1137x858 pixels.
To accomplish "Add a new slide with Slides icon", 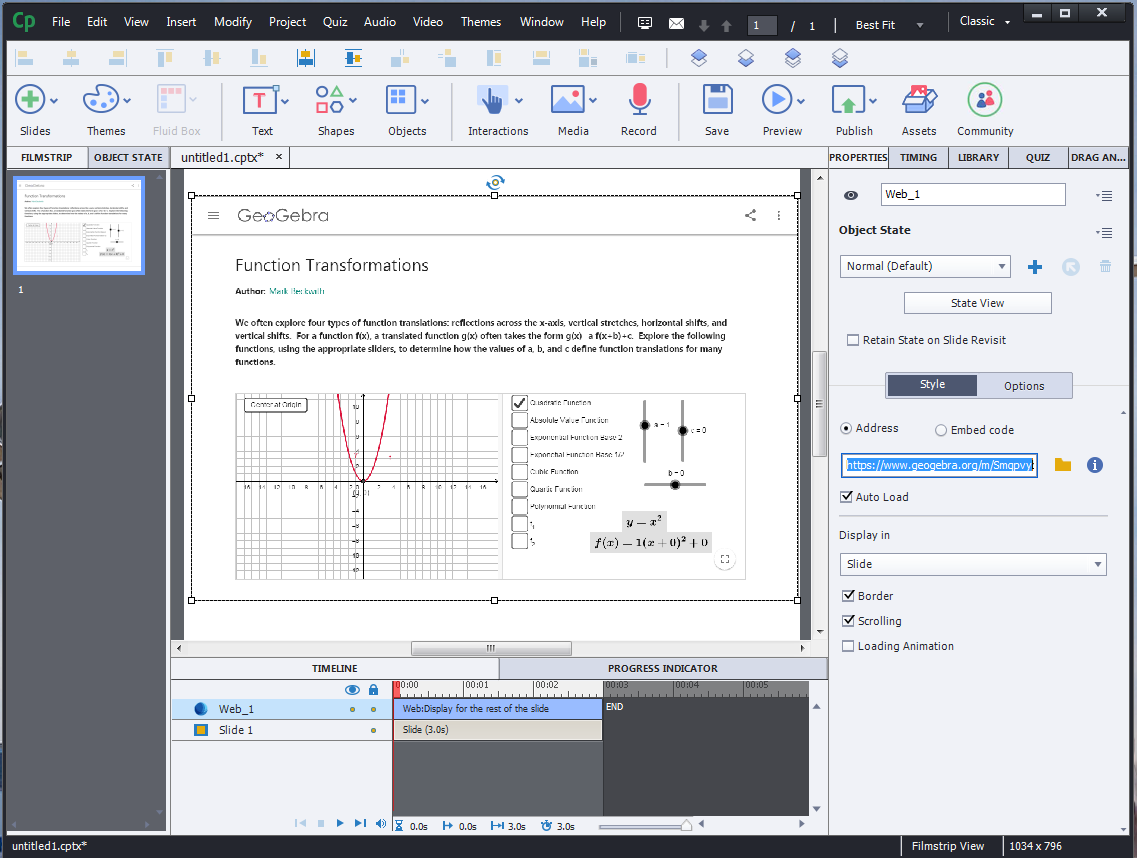I will click(x=30, y=99).
